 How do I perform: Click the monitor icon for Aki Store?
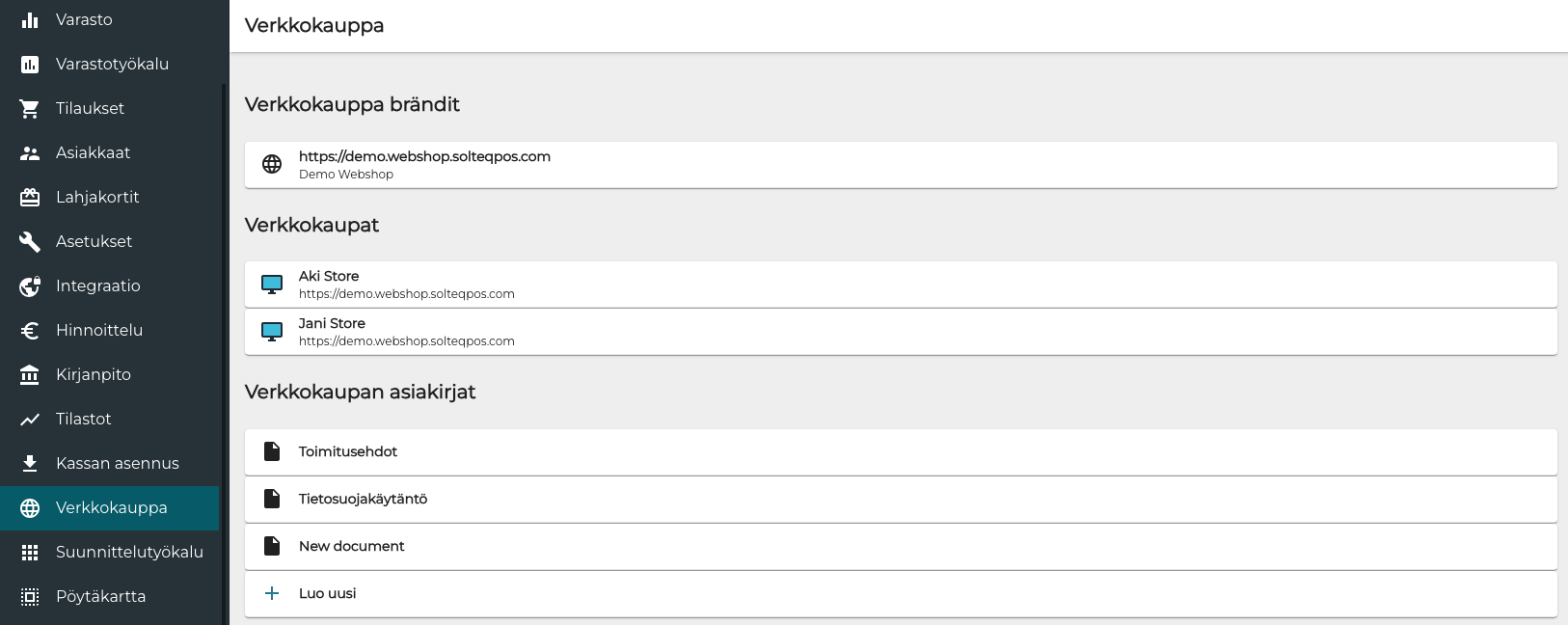[272, 285]
